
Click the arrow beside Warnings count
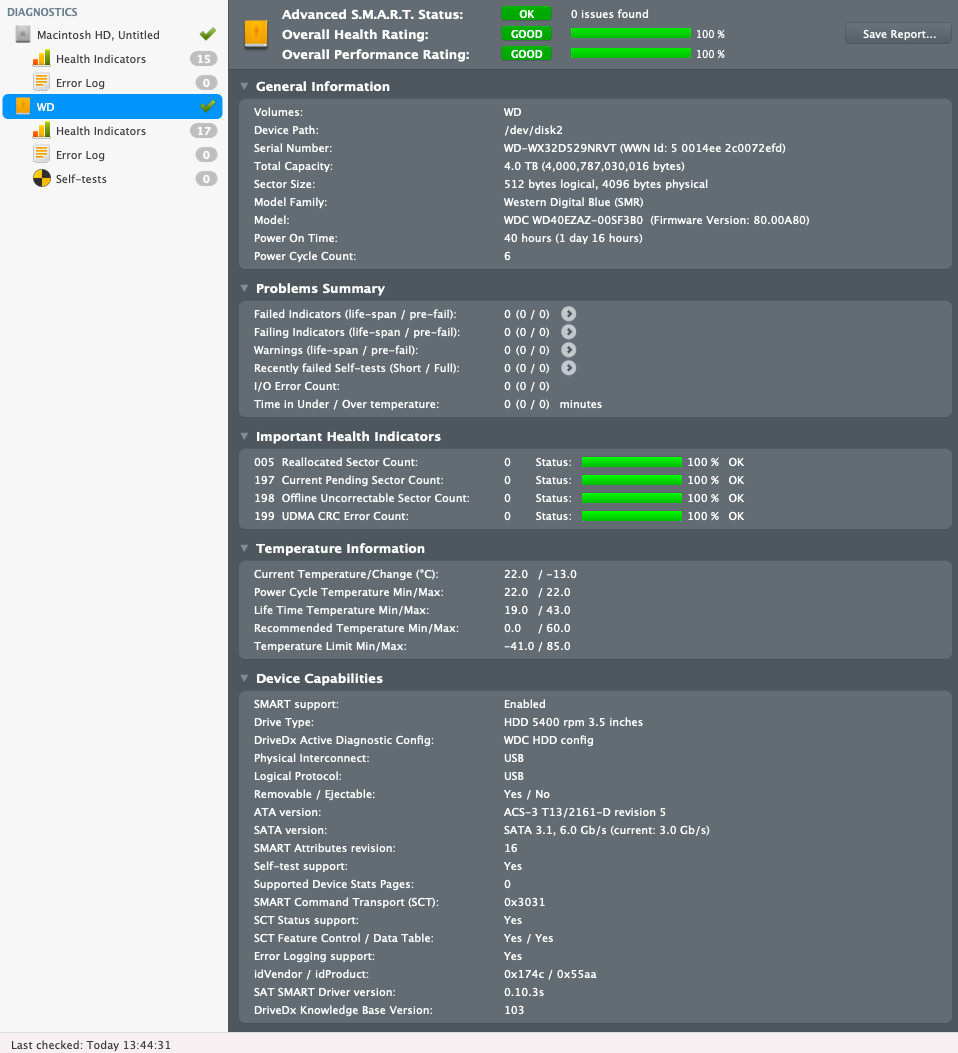point(569,350)
